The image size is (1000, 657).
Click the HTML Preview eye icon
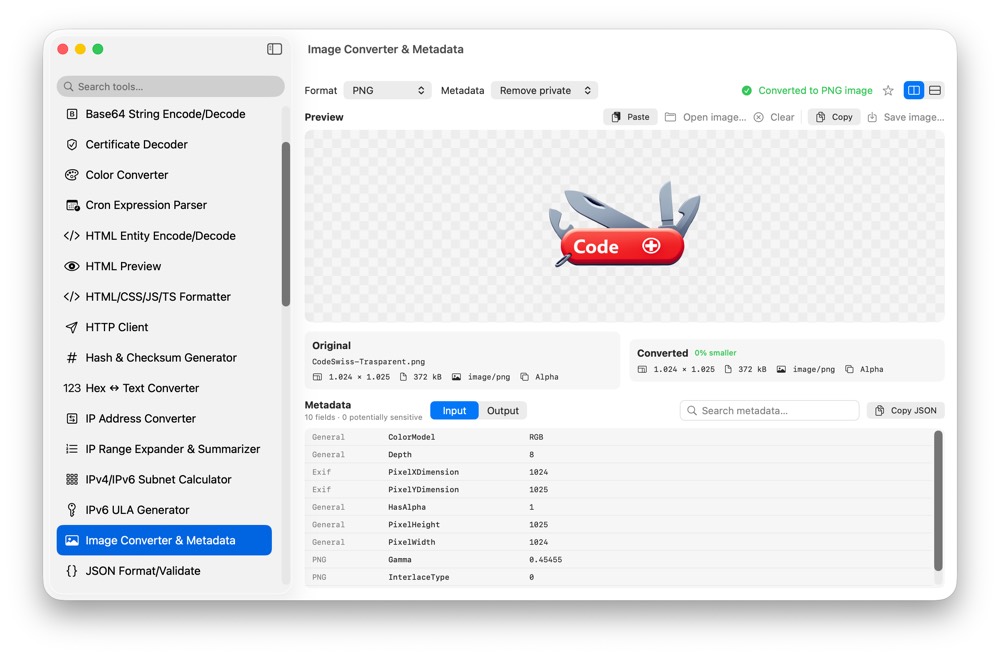point(72,267)
